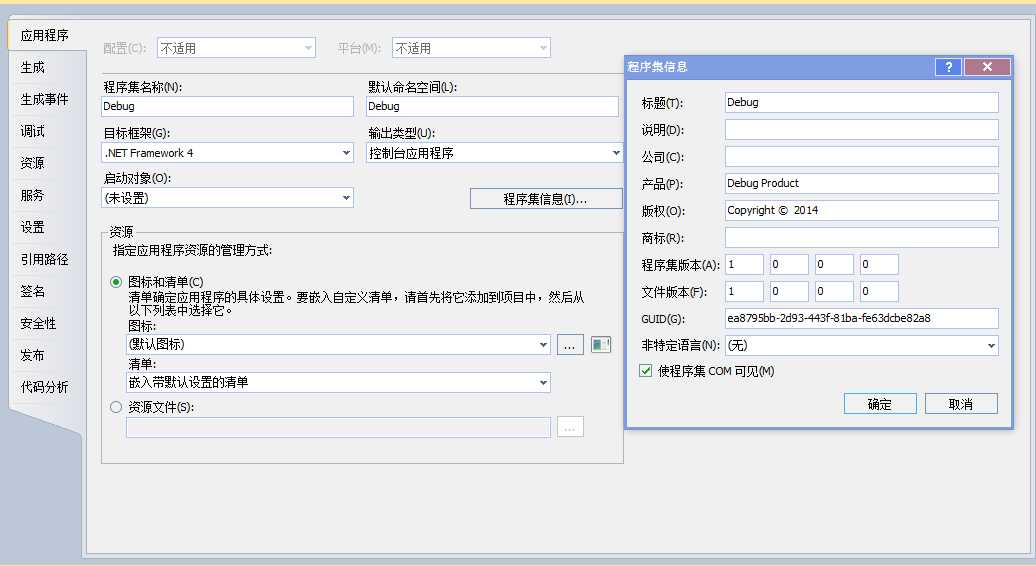1036x566 pixels.
Task: Click the 版权 Copyright © 2014 field
Action: pyautogui.click(x=862, y=211)
